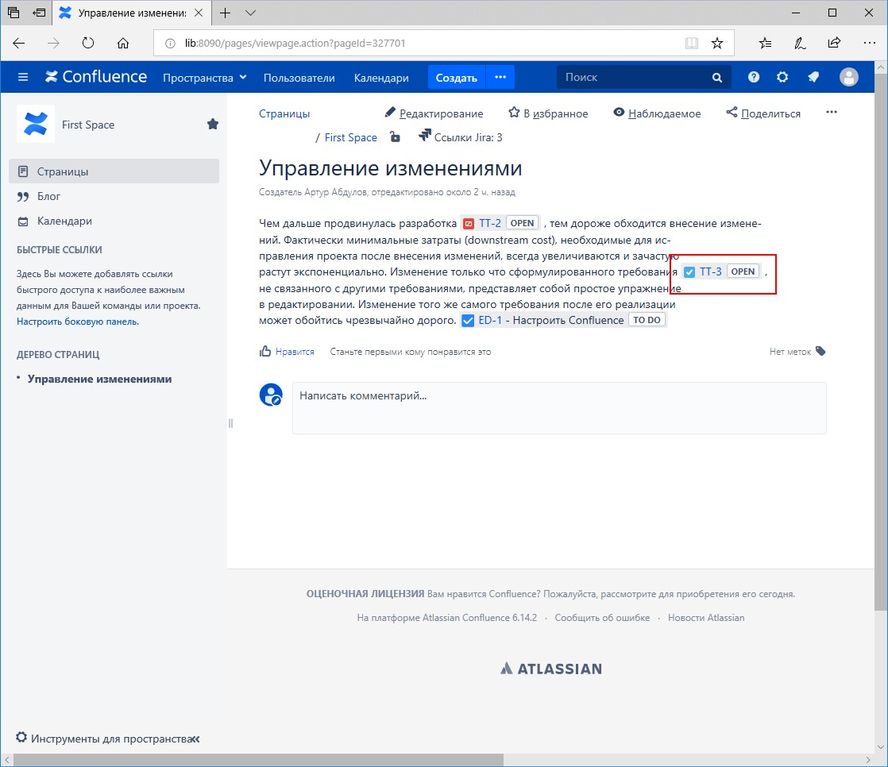Open page restrictions padlock icon
Image resolution: width=888 pixels, height=767 pixels.
tap(395, 137)
